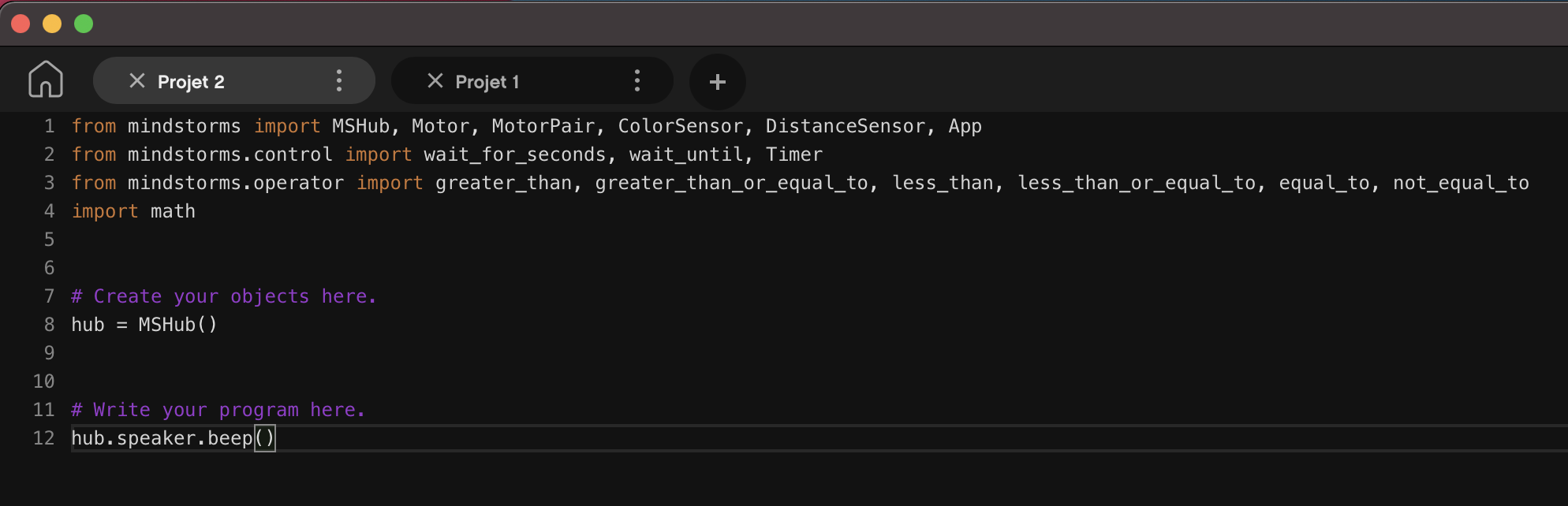Click the wait_for_seconds import on line 2
This screenshot has width=1568, height=506.
(x=517, y=154)
